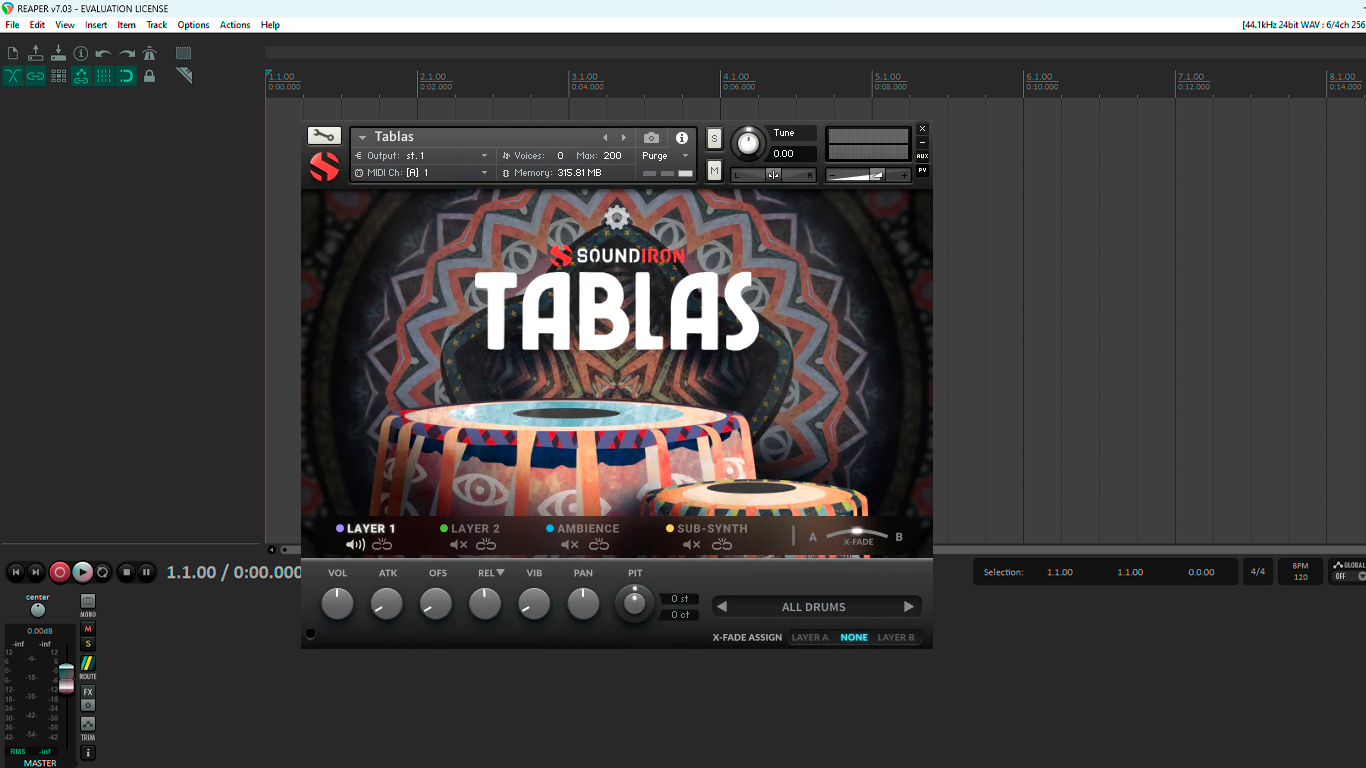Select next instrument right arrow
Image resolution: width=1366 pixels, height=768 pixels.
click(x=624, y=138)
